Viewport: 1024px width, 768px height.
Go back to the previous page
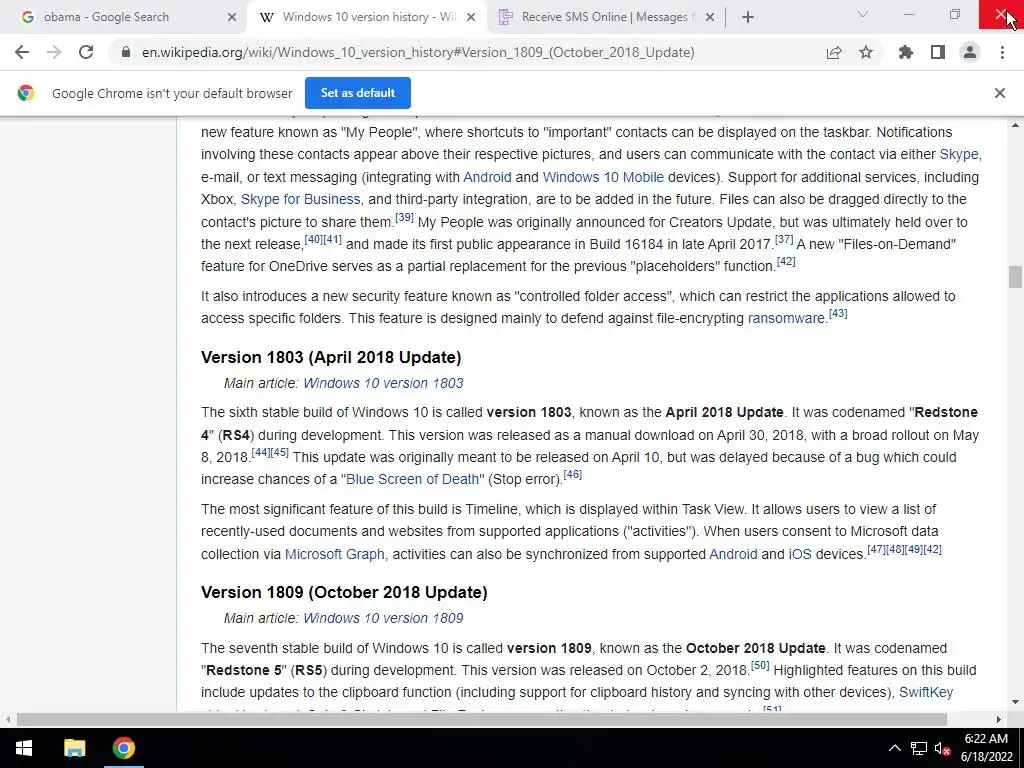tap(22, 52)
